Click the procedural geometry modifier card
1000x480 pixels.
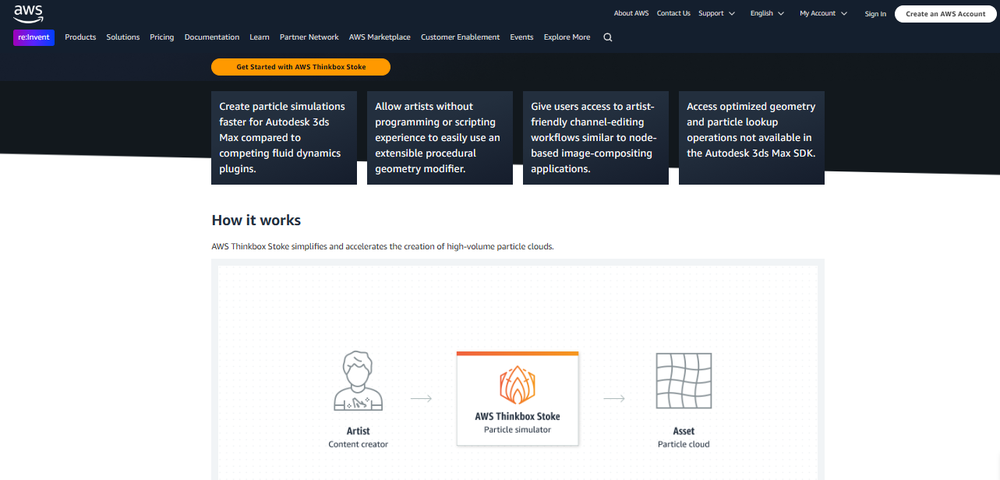point(440,138)
